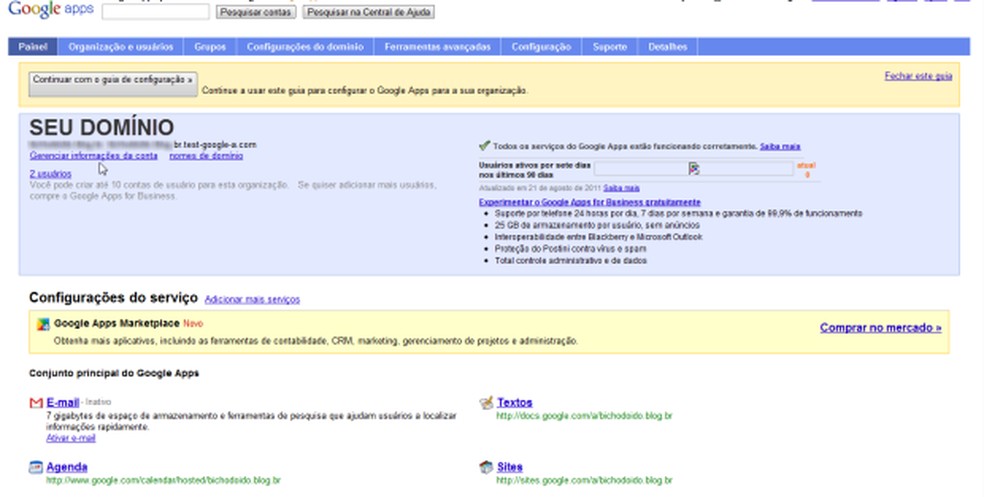Click the Agenda calendar icon
Viewport: 984px width, 497px height.
coord(36,467)
